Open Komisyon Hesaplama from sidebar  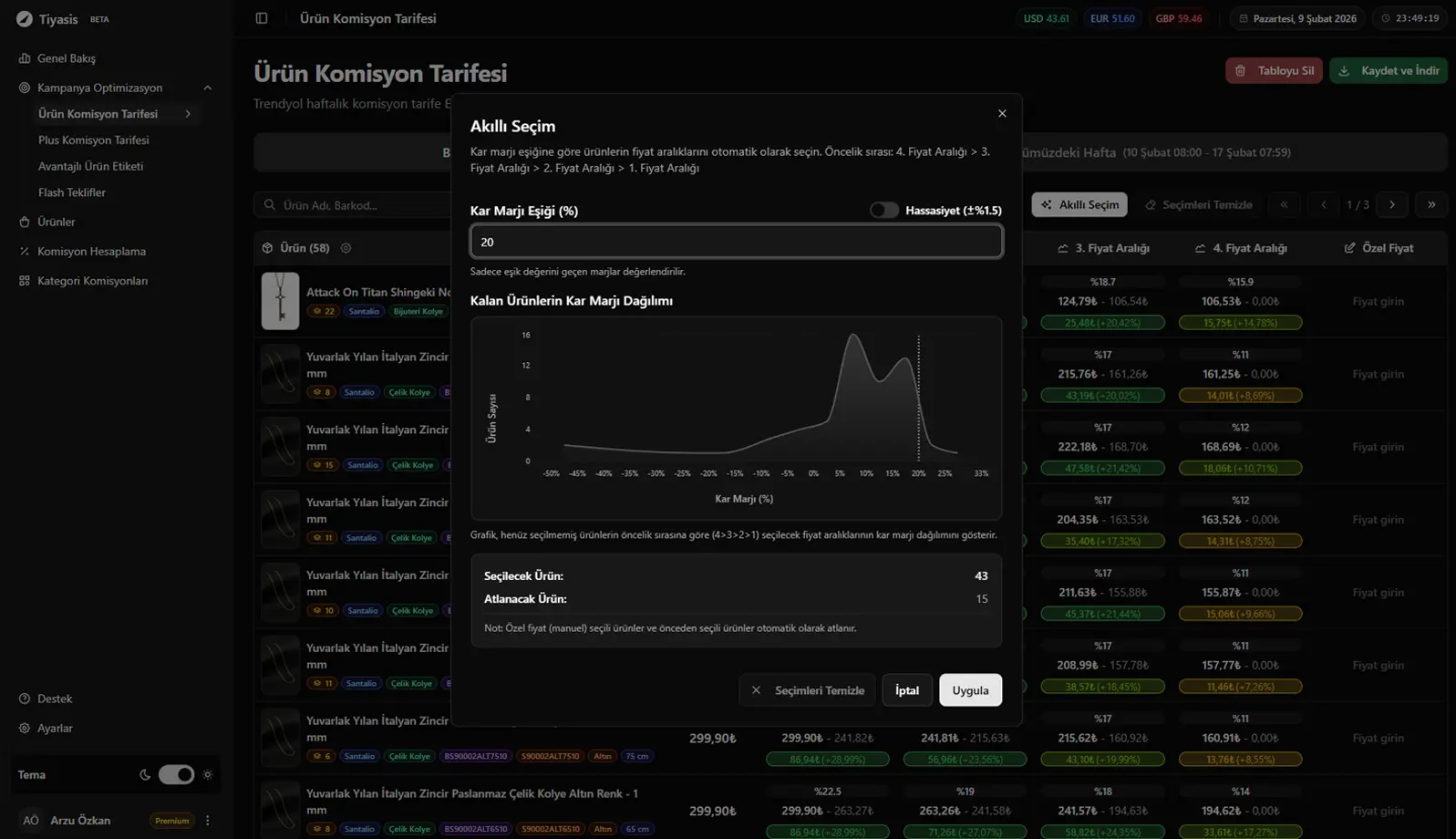click(x=91, y=252)
